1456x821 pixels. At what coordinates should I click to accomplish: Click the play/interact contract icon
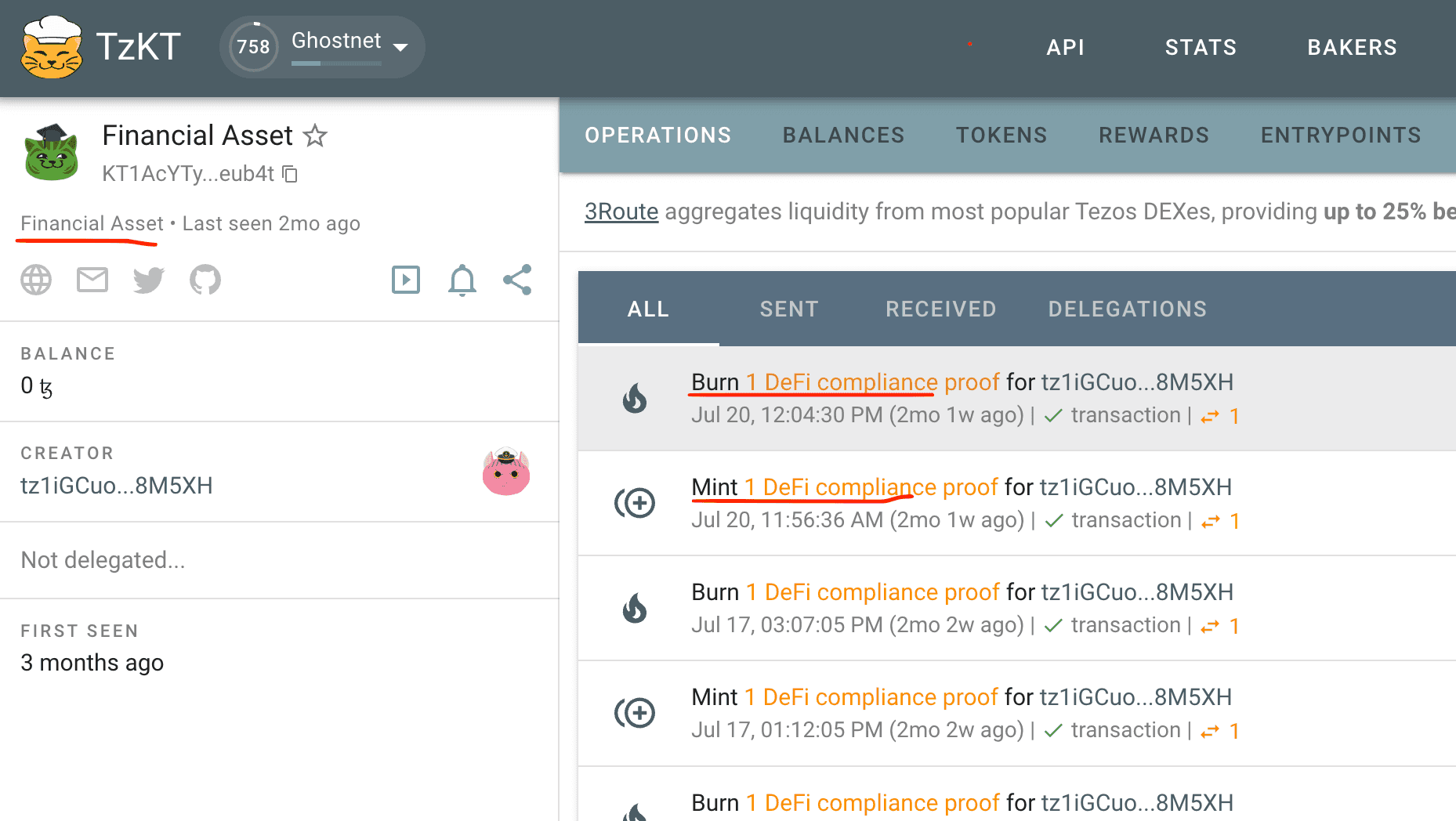(406, 280)
